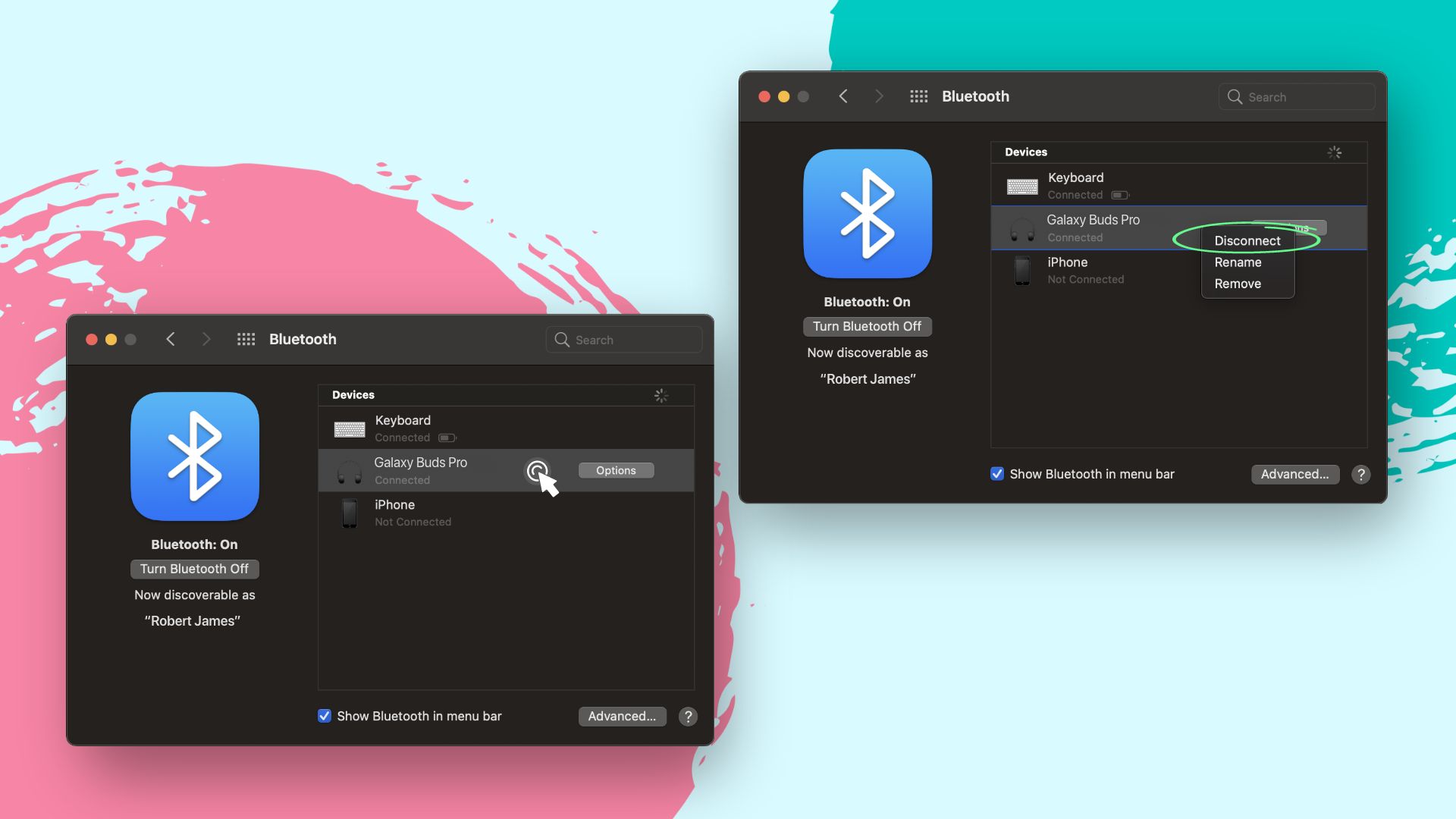Click the Options button for Galaxy Buds Pro
This screenshot has height=819, width=1456.
point(615,470)
